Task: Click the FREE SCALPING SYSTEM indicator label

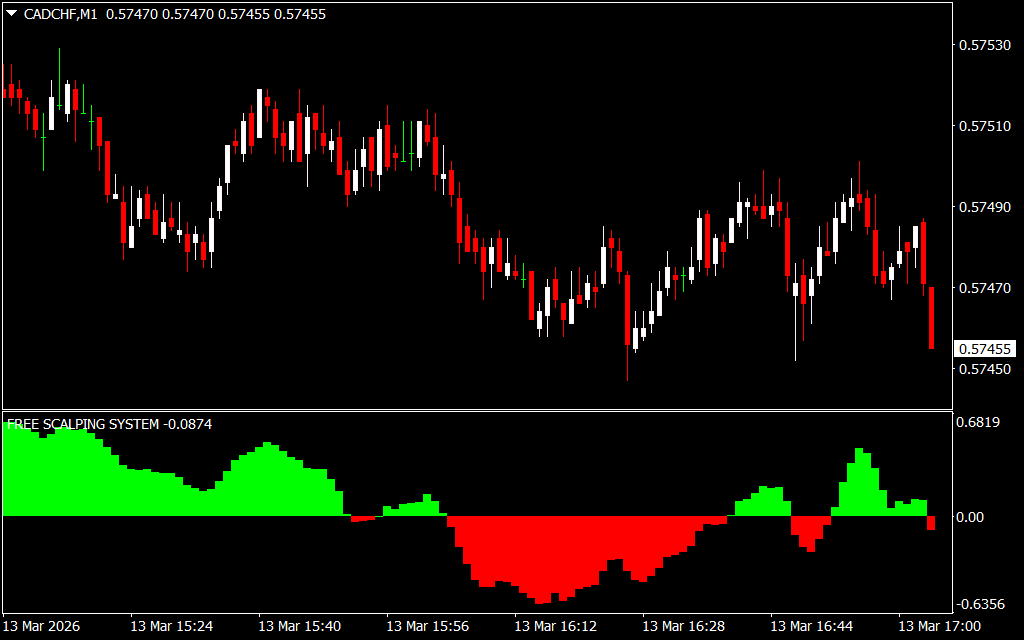Action: click(82, 424)
